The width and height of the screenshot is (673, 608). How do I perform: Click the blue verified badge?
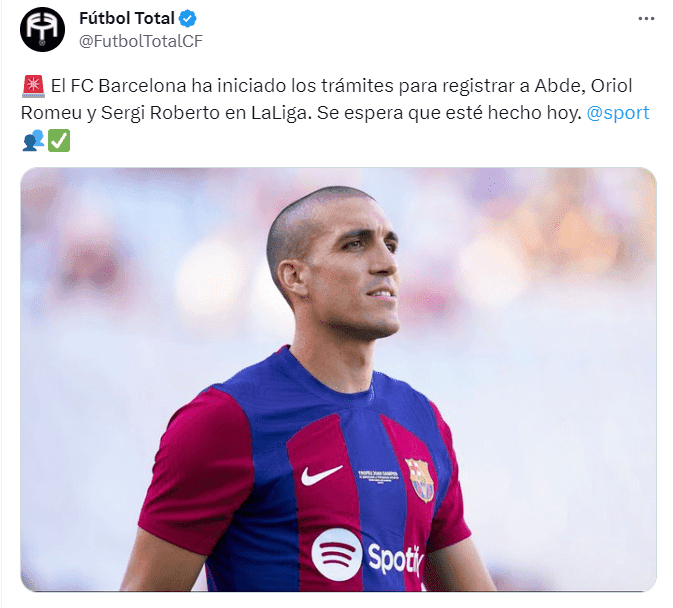188,19
